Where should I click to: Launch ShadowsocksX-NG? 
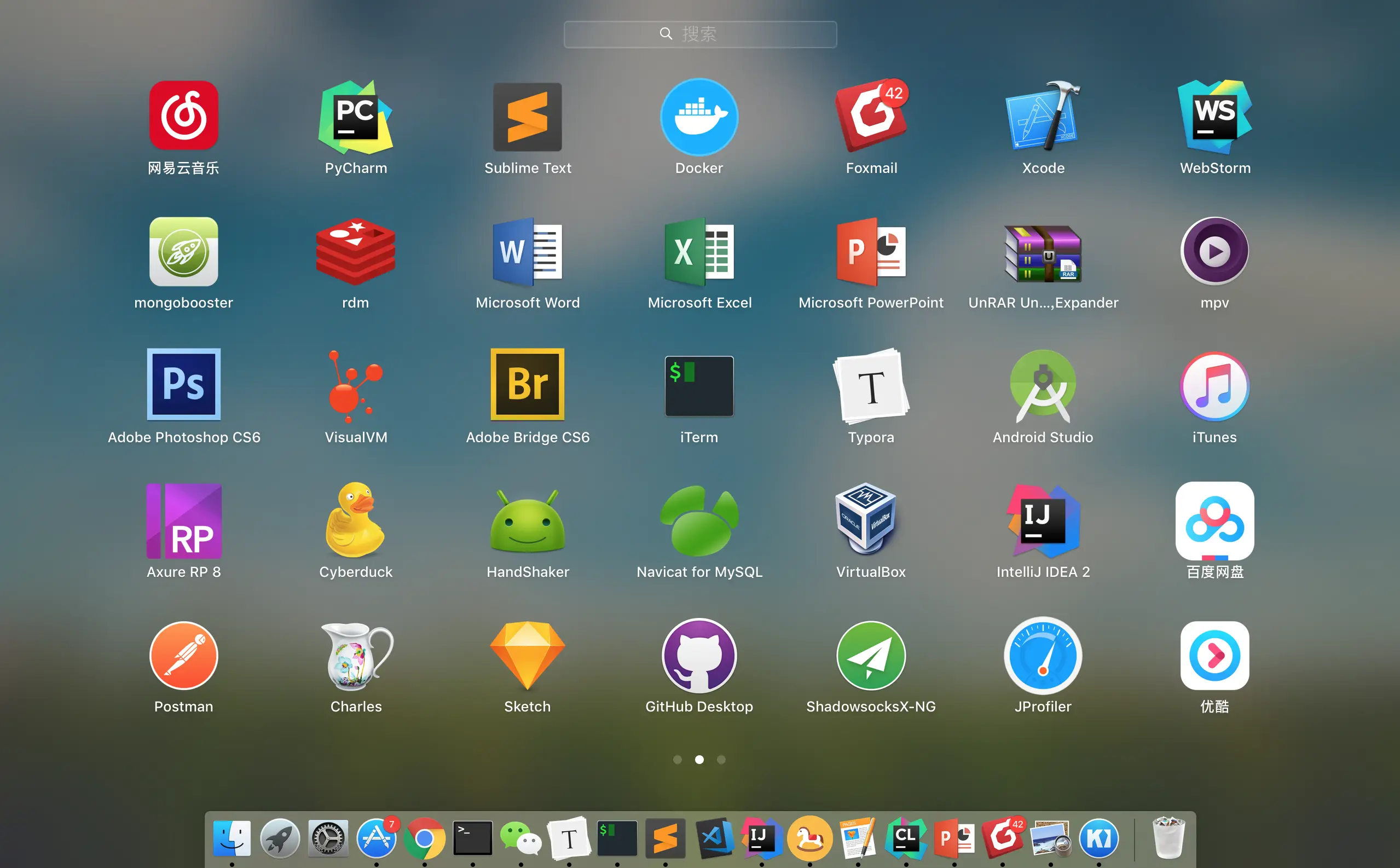[x=871, y=655]
